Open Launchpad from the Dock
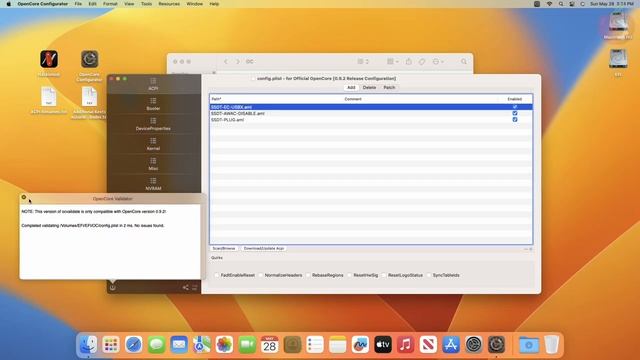This screenshot has height=360, width=640. point(111,345)
